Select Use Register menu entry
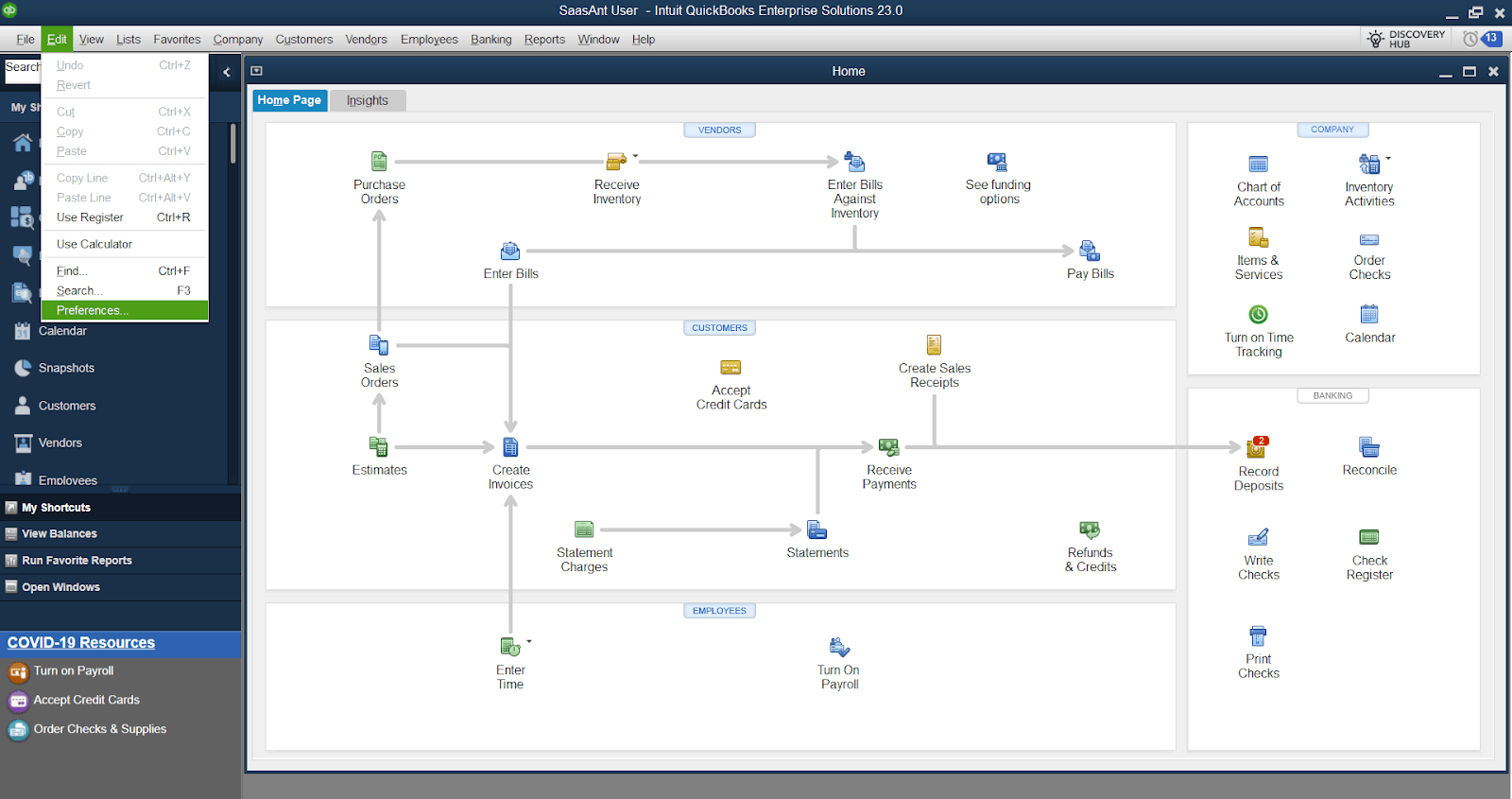1512x799 pixels. (125, 217)
